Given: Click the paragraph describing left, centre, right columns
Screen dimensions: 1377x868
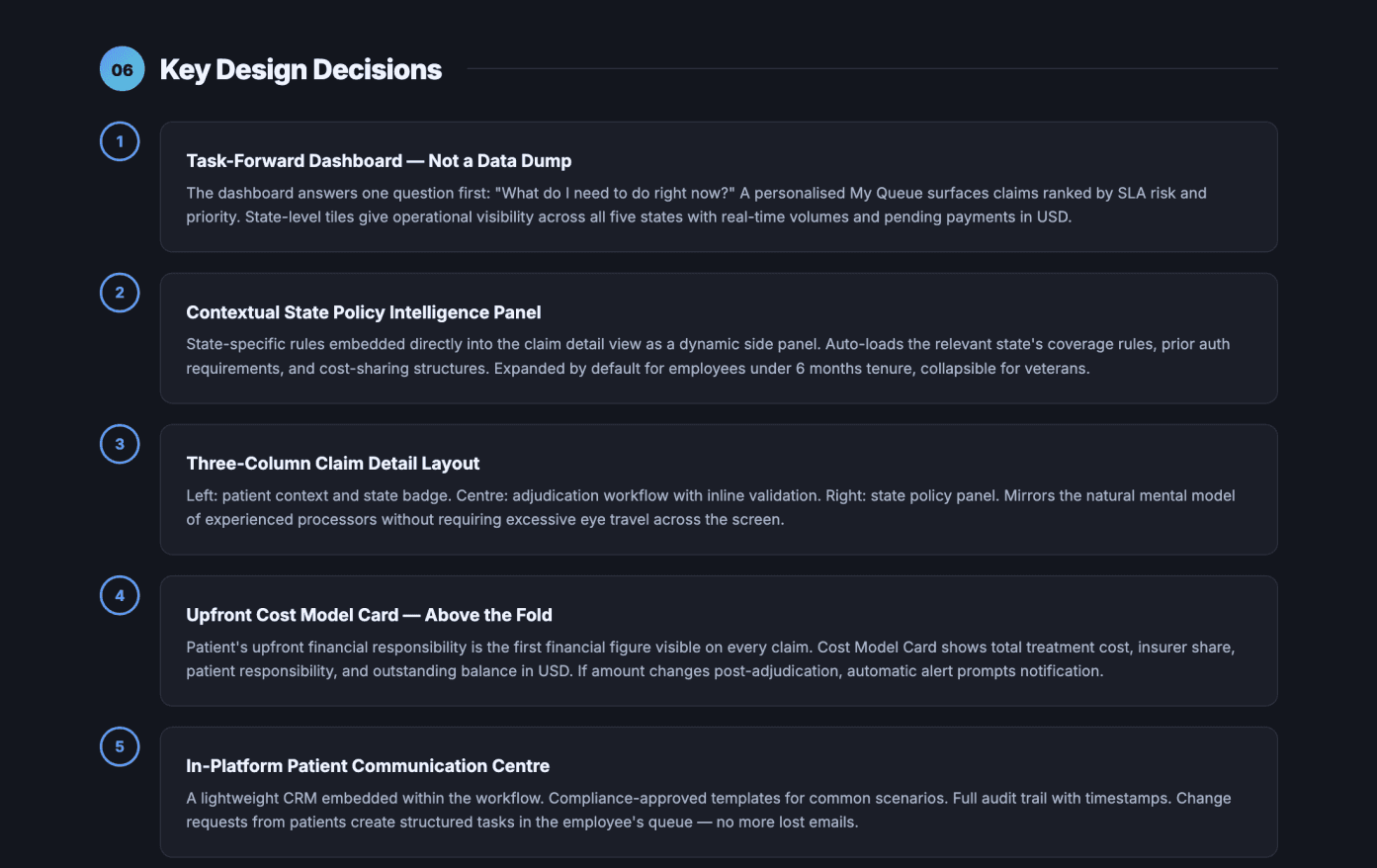Looking at the screenshot, I should pos(711,507).
